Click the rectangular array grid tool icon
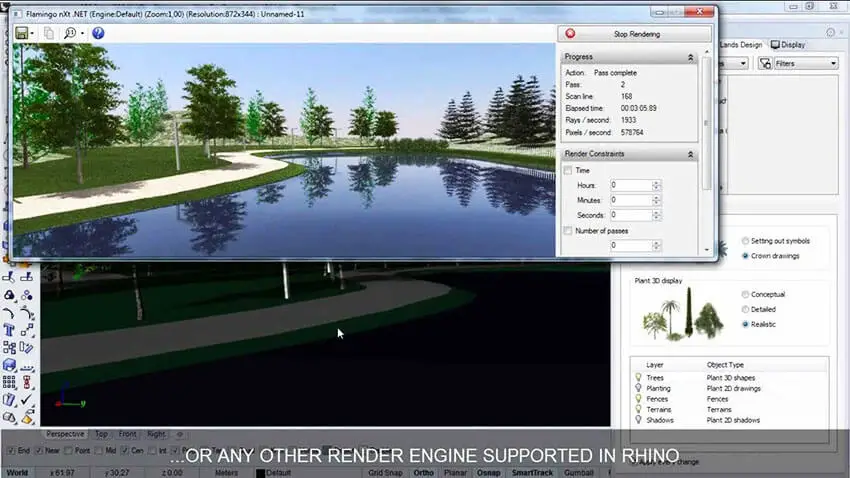The height and width of the screenshot is (478, 850). pyautogui.click(x=9, y=383)
